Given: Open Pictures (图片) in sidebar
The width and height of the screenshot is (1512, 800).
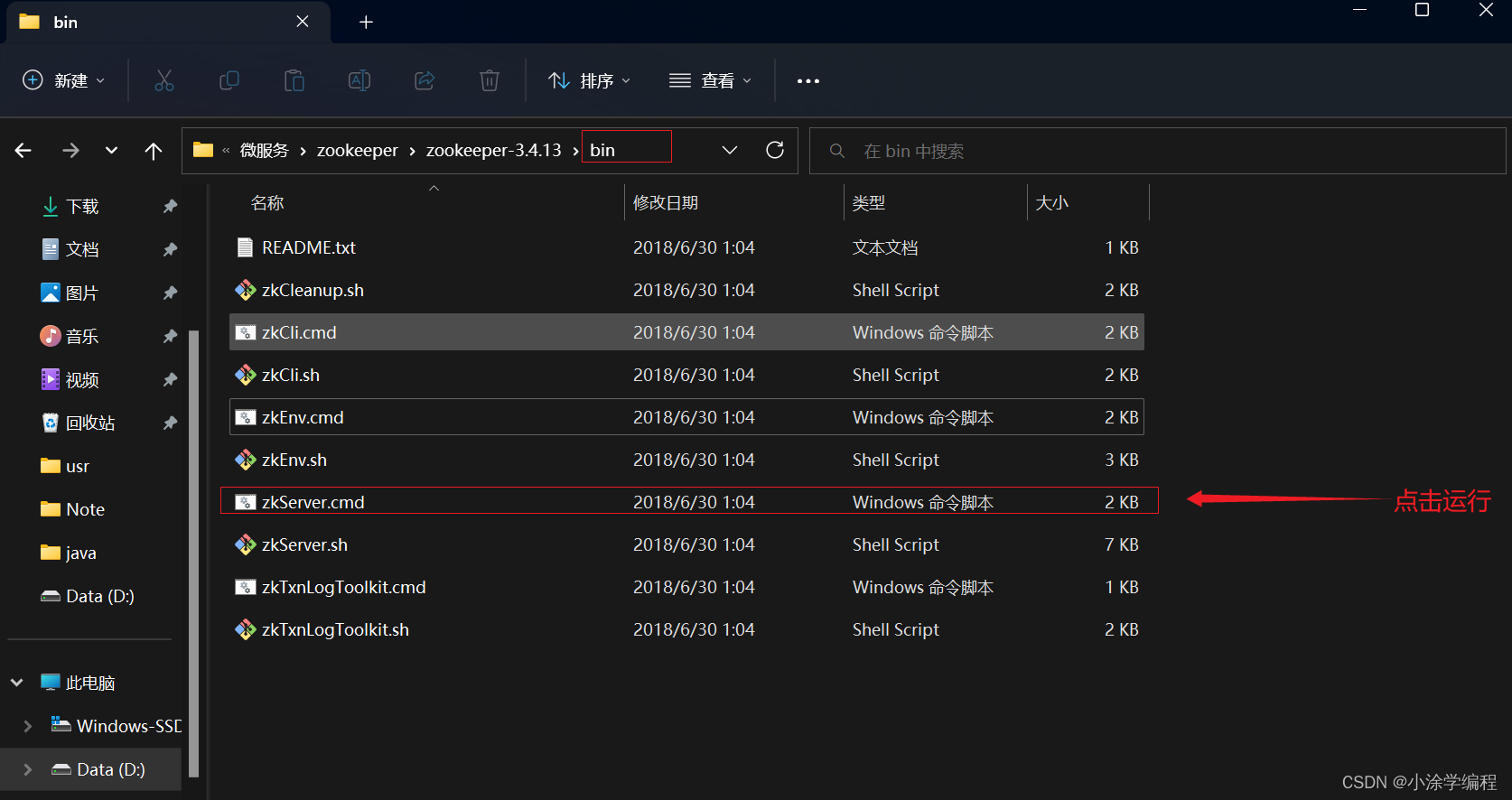Looking at the screenshot, I should click(x=81, y=293).
